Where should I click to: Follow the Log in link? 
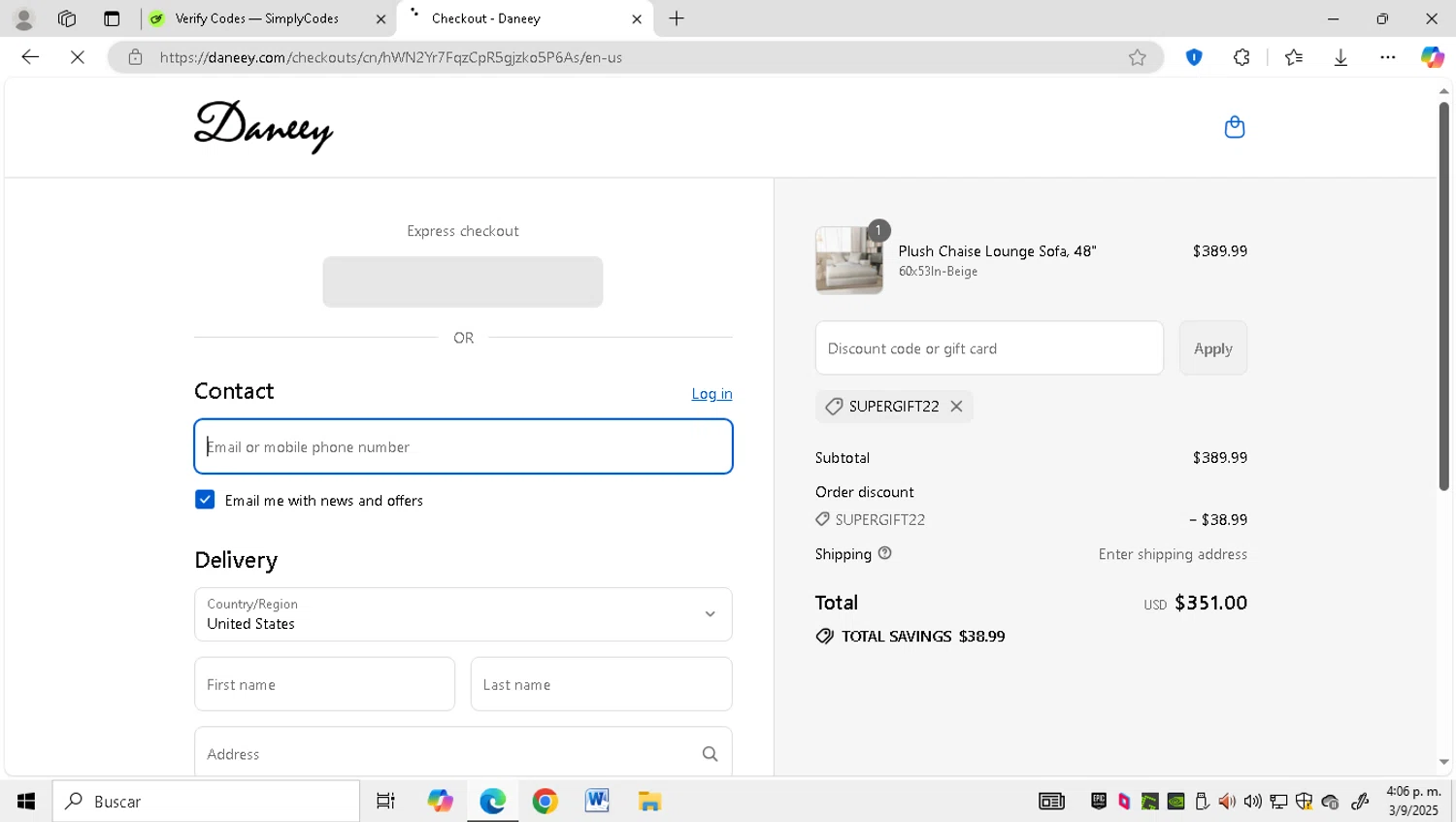pyautogui.click(x=711, y=393)
